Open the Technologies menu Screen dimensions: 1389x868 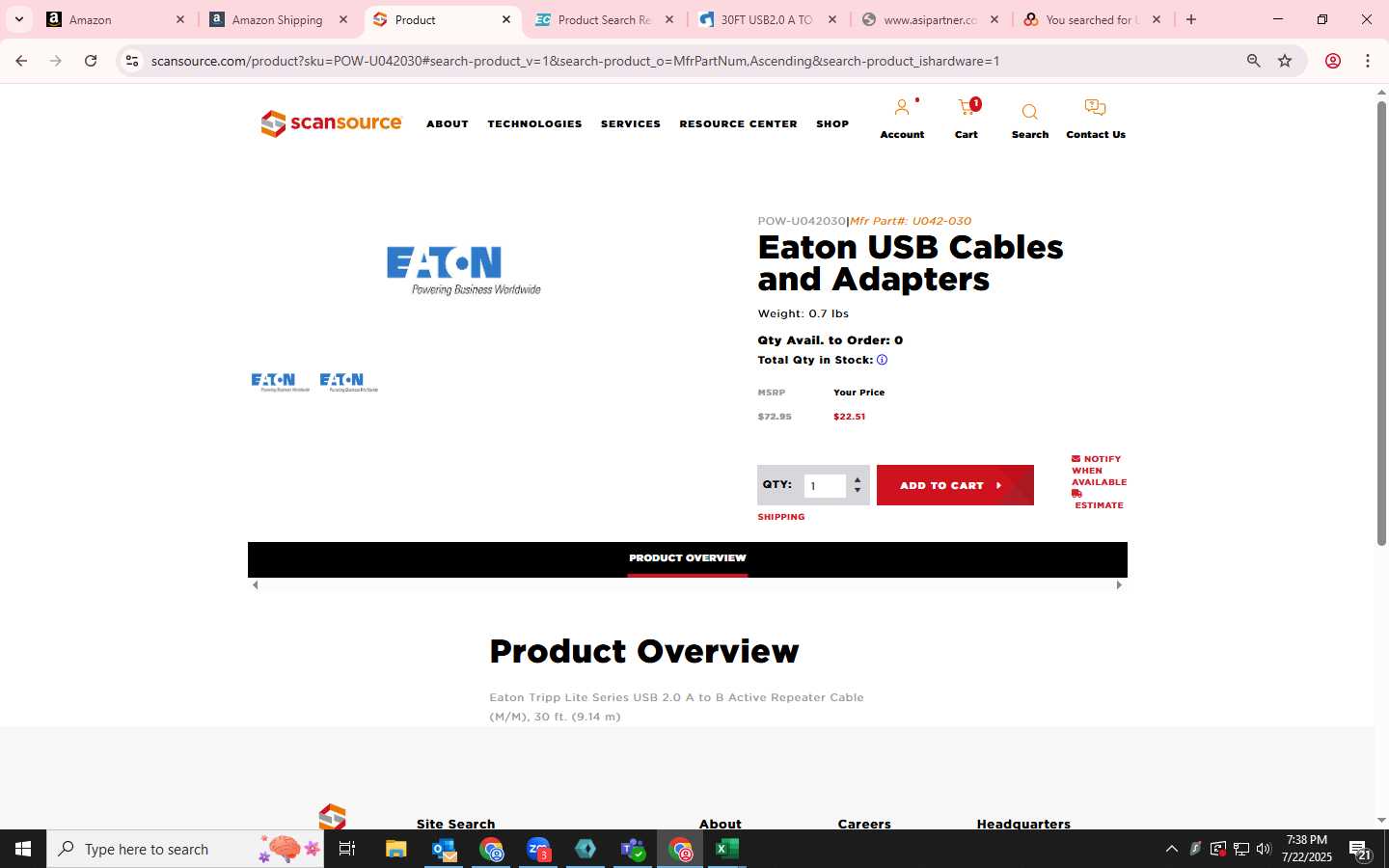[534, 123]
